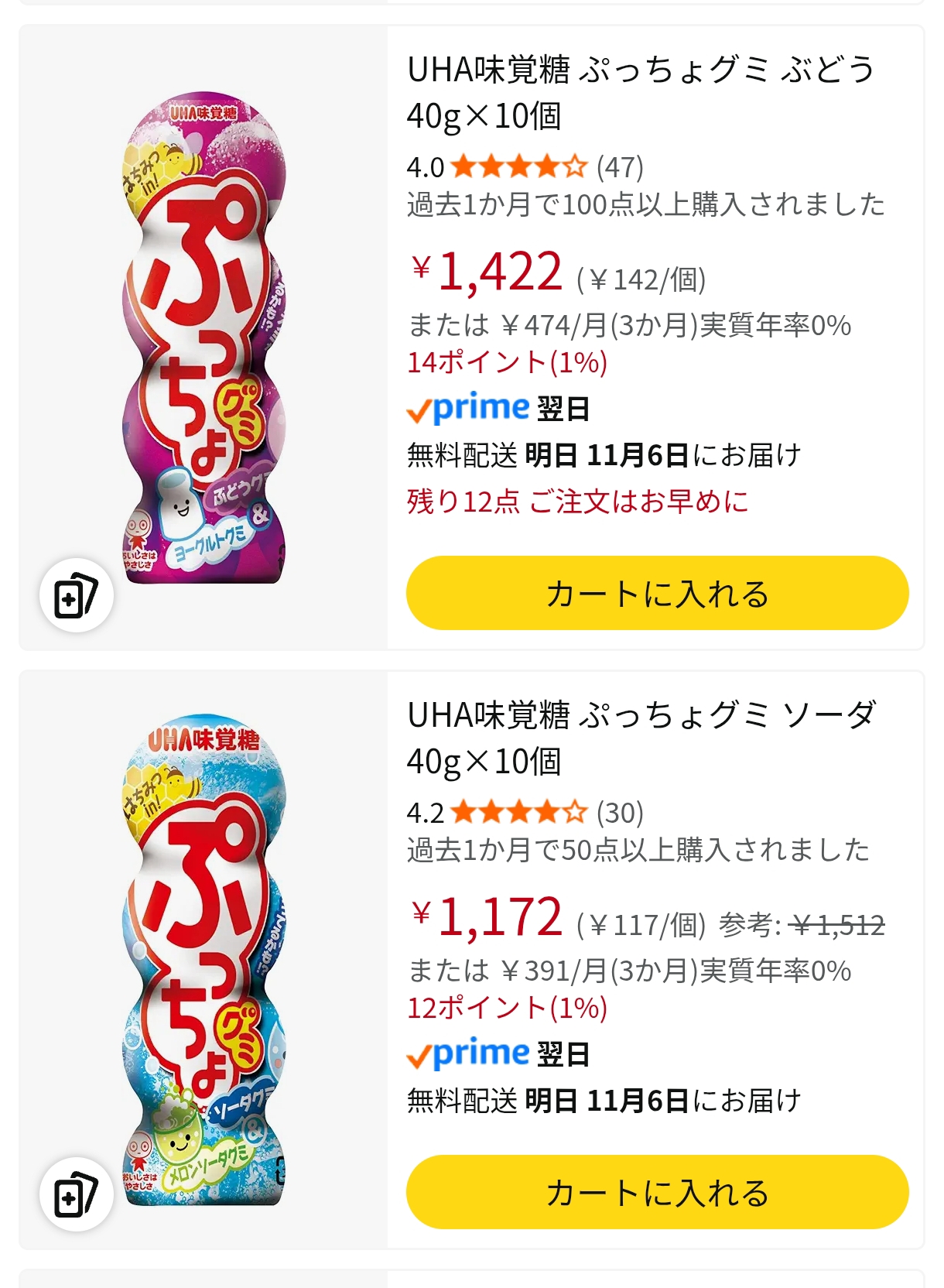Click the star rating of soda gummy
Screen dimensions: 944x1288
click(518, 812)
